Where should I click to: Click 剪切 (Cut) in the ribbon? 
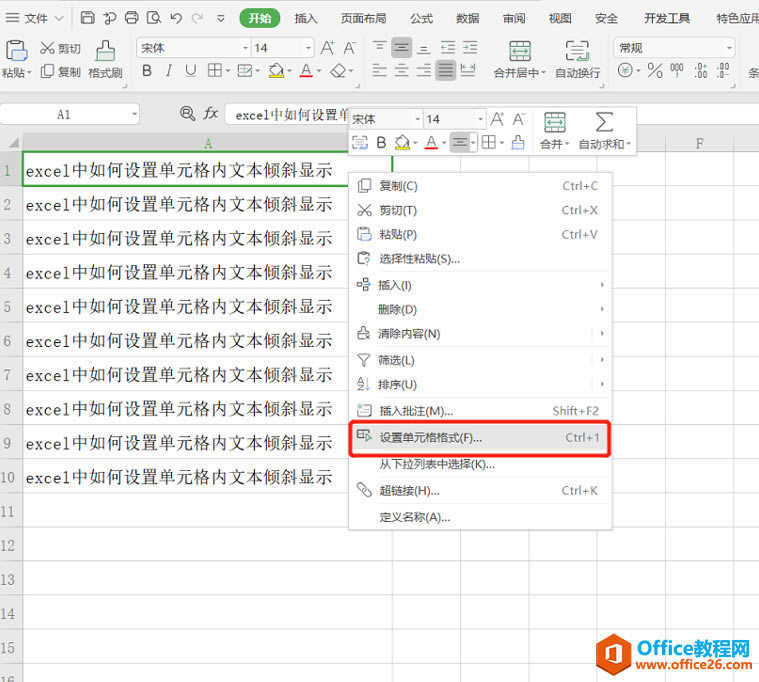60,48
